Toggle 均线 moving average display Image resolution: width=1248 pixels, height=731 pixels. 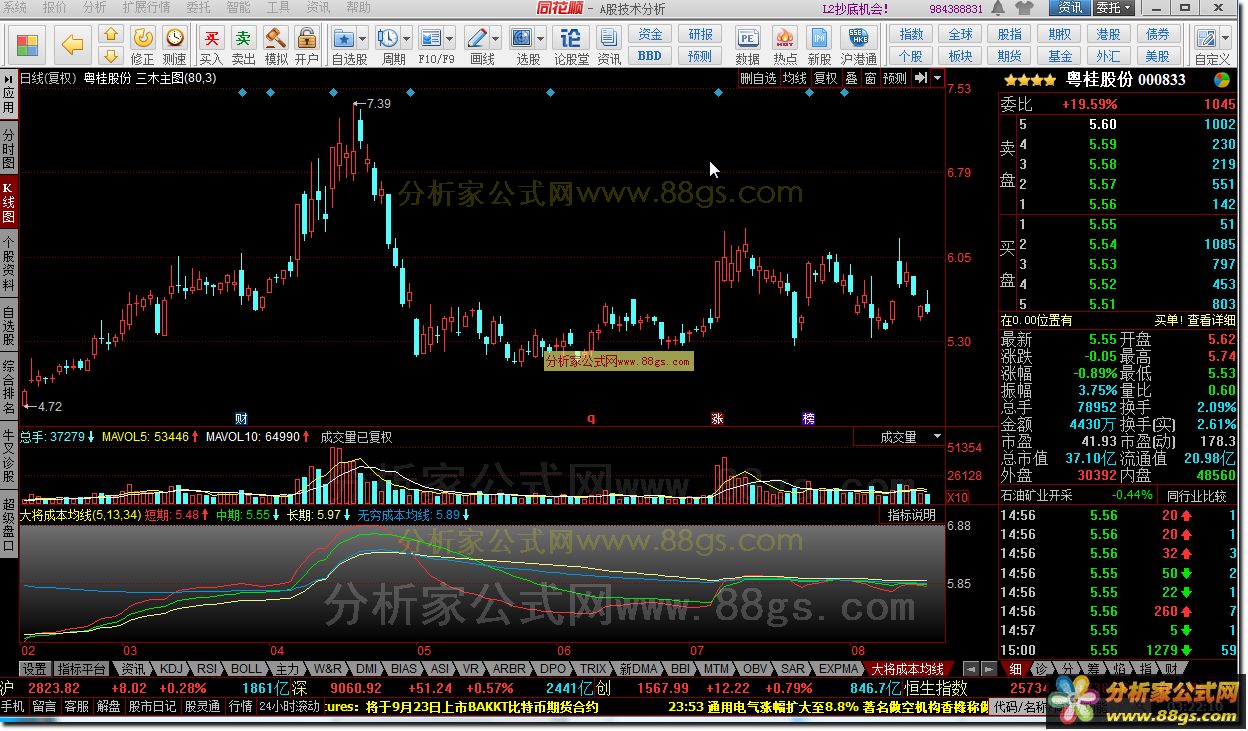[x=795, y=78]
